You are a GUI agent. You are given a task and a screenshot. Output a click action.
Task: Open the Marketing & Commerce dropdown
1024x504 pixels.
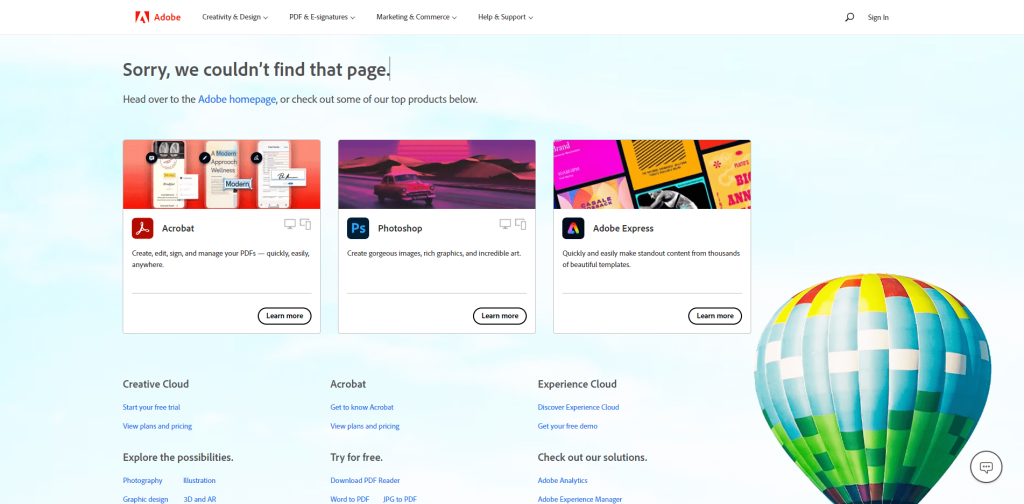click(x=416, y=17)
